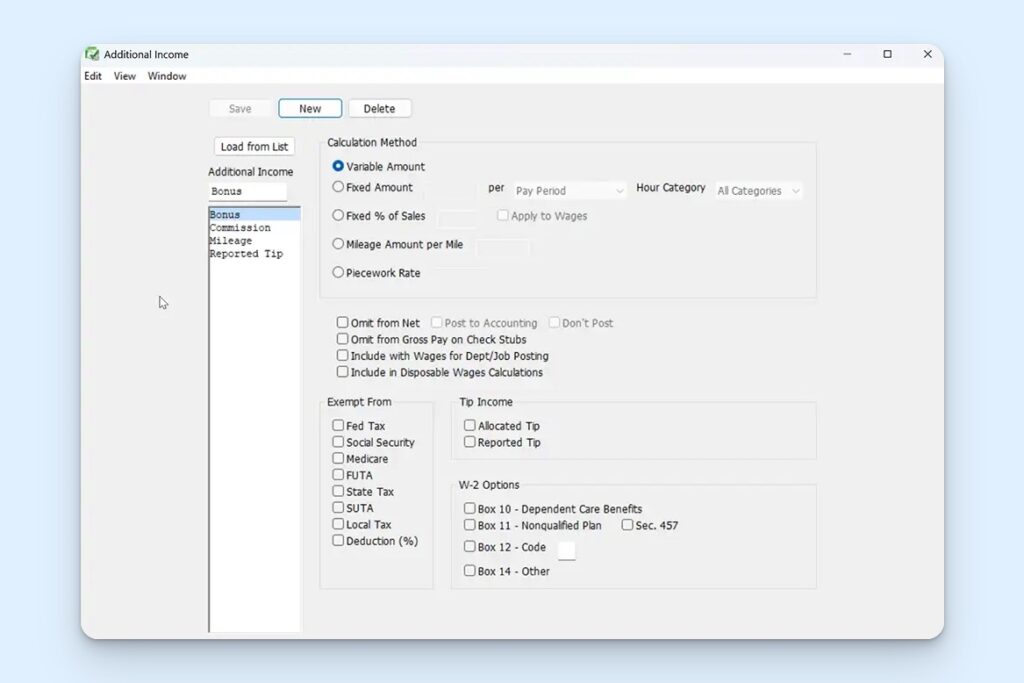Click the Fixed % of Sales value field
Screen dimensions: 1024x683
click(x=458, y=217)
